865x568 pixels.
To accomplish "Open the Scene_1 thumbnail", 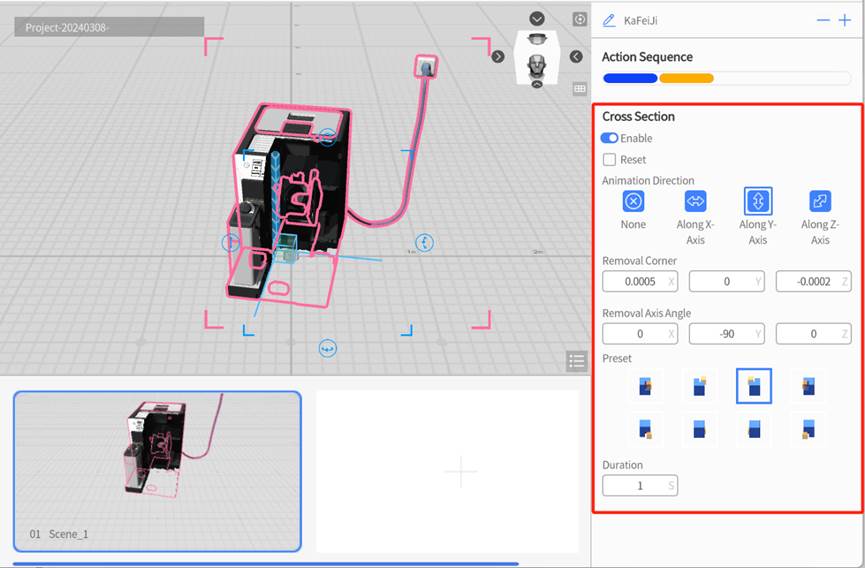I will (x=157, y=470).
